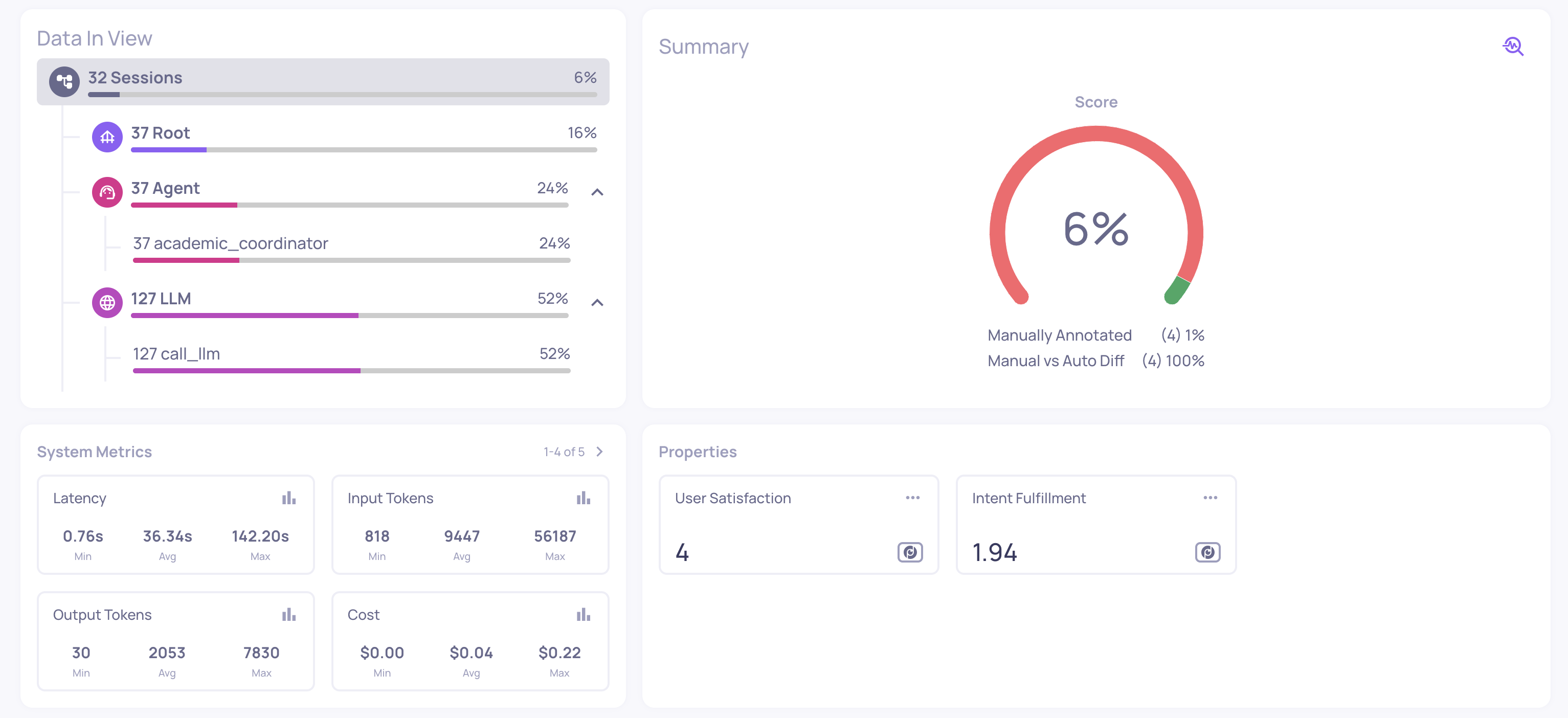
Task: Select the 127 call_llm row
Action: tap(176, 353)
